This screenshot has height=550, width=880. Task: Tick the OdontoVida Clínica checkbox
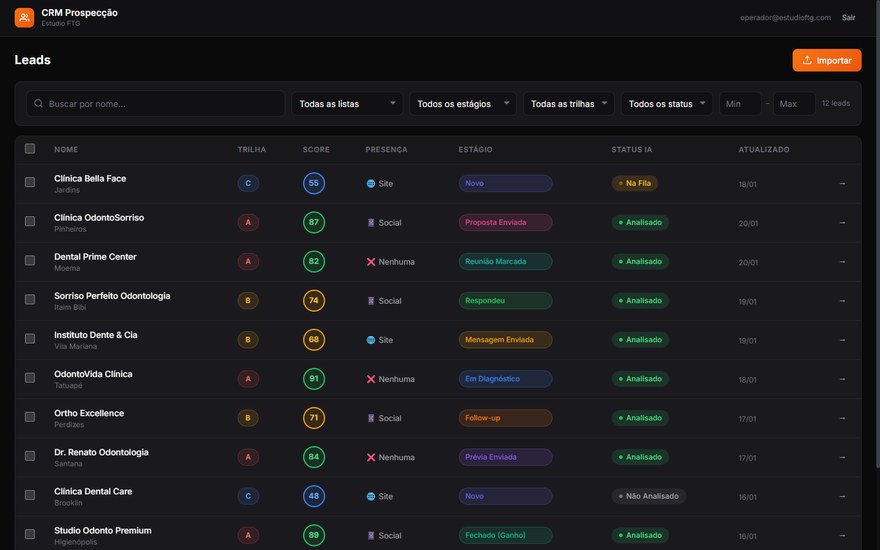pos(30,378)
